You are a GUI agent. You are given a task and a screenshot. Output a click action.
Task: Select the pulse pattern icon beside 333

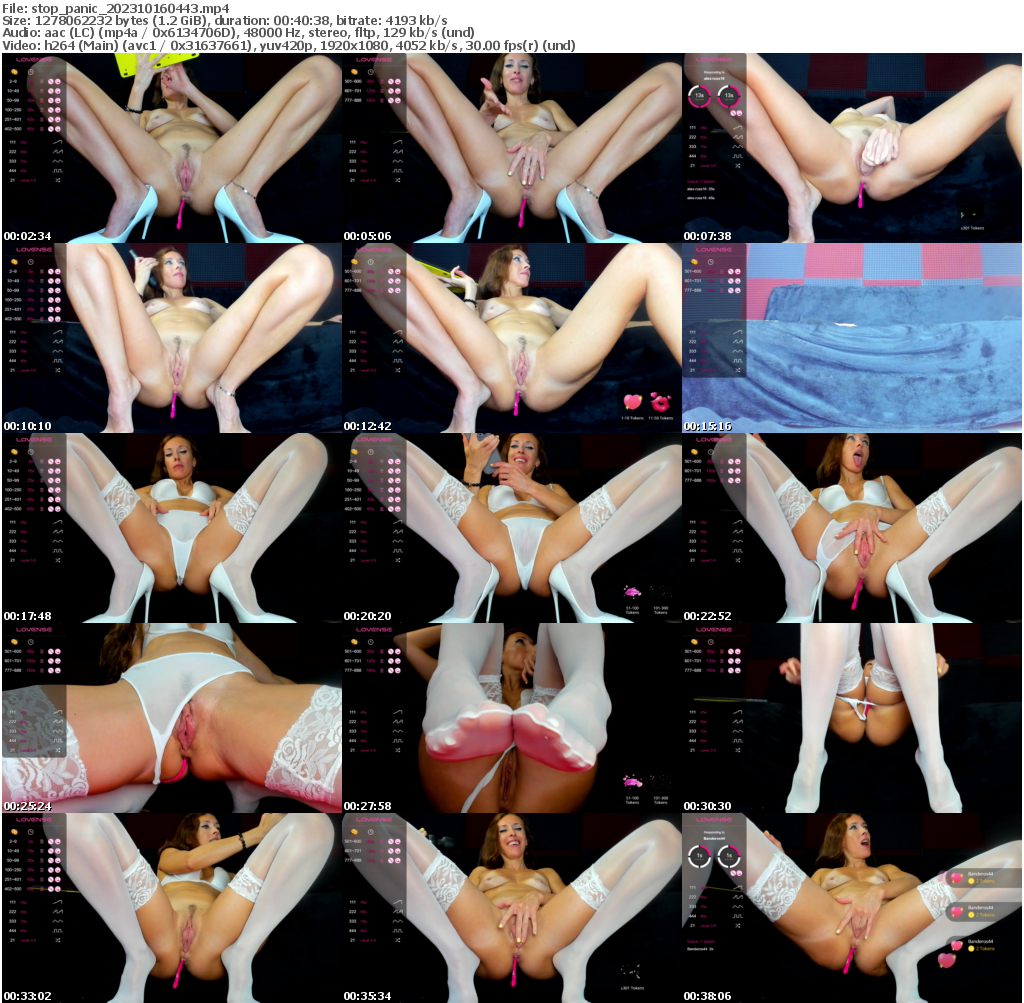tap(57, 161)
